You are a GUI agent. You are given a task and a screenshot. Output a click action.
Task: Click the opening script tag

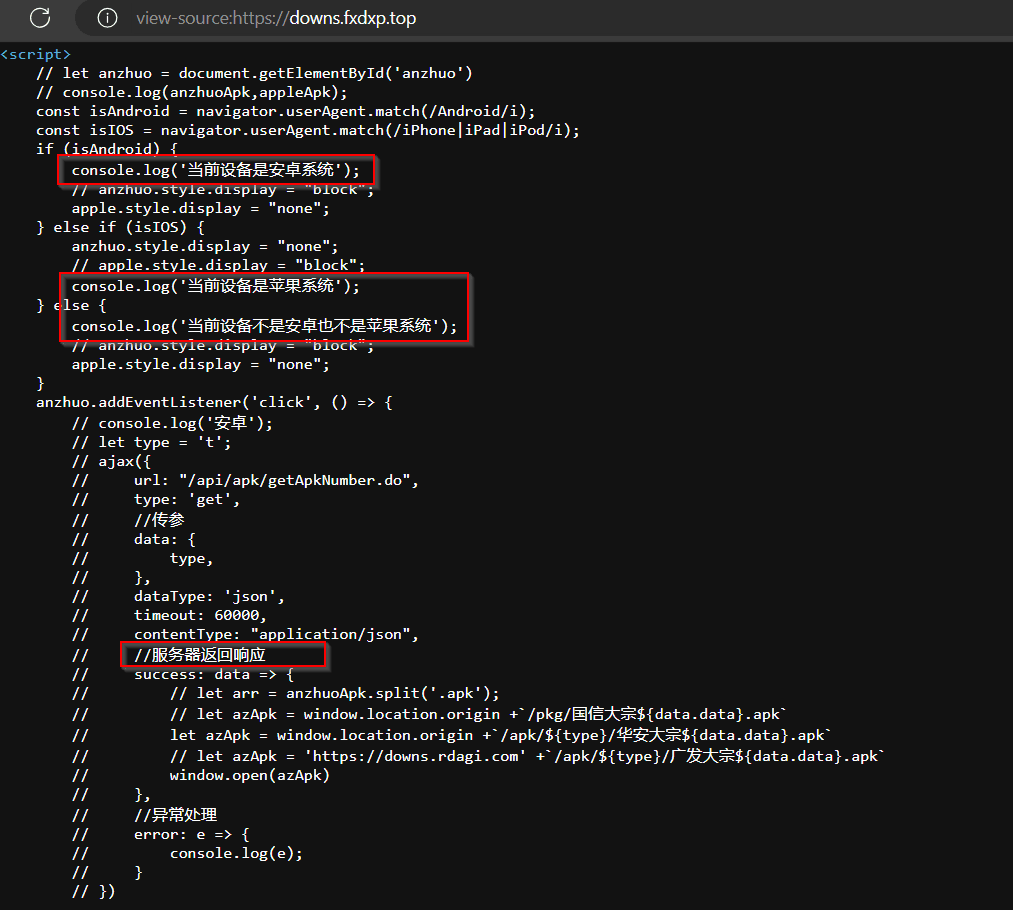pos(36,54)
